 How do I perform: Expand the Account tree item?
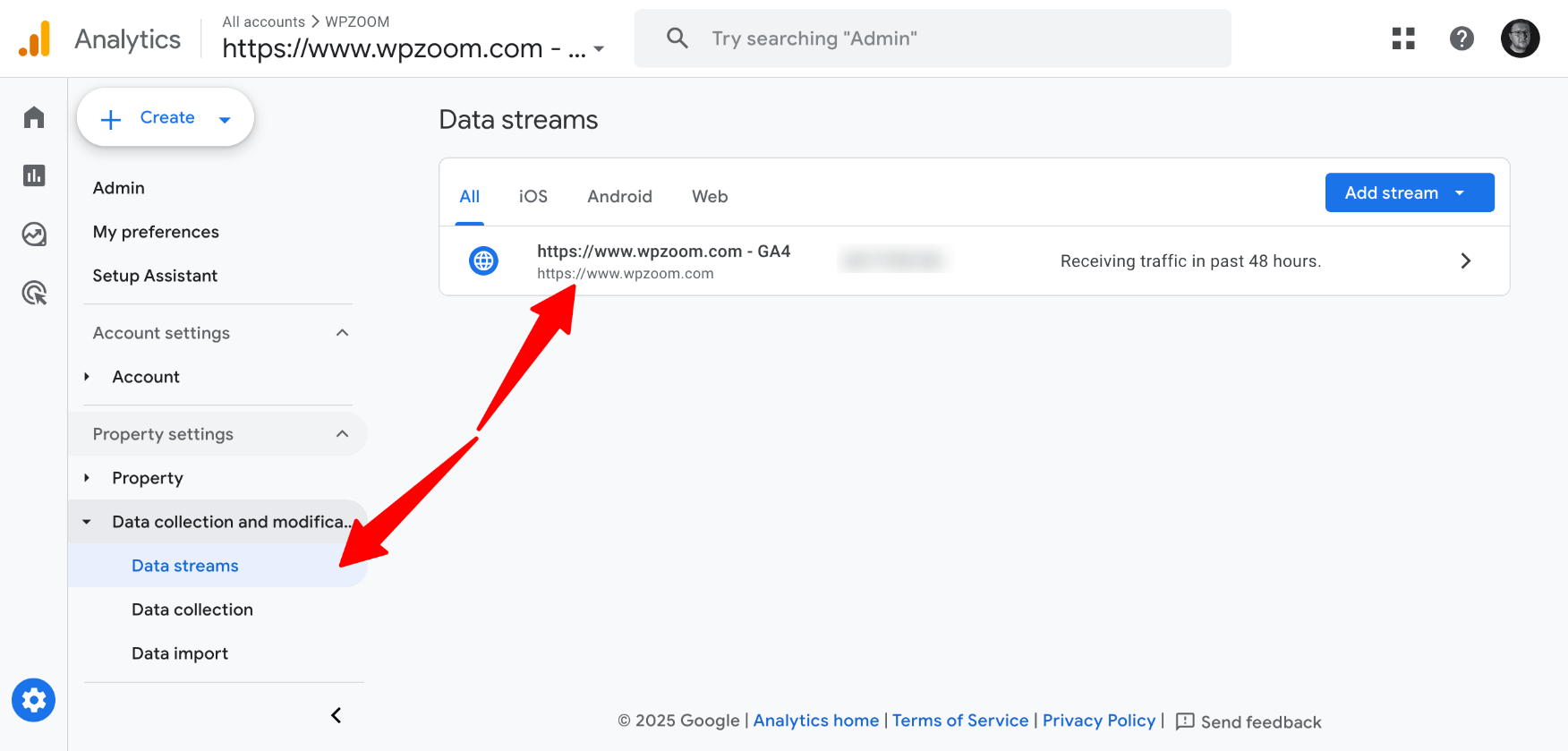point(87,377)
